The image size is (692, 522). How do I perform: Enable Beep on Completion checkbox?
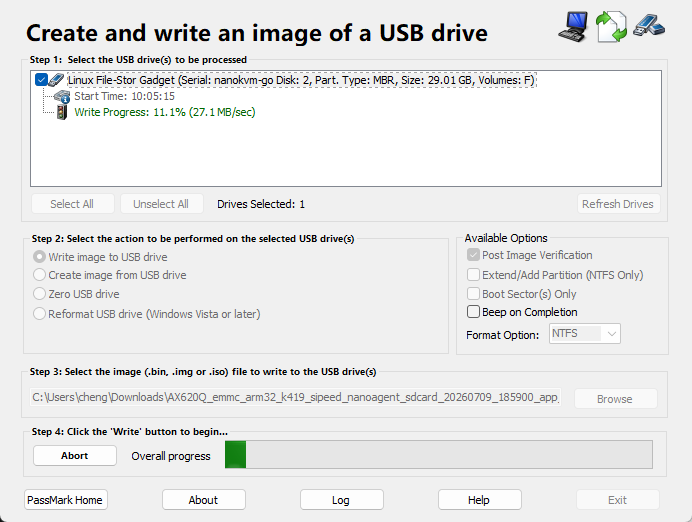coord(474,312)
